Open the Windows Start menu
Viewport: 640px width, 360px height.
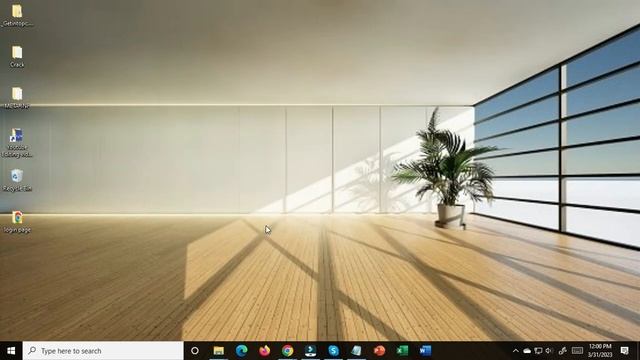tap(11, 351)
